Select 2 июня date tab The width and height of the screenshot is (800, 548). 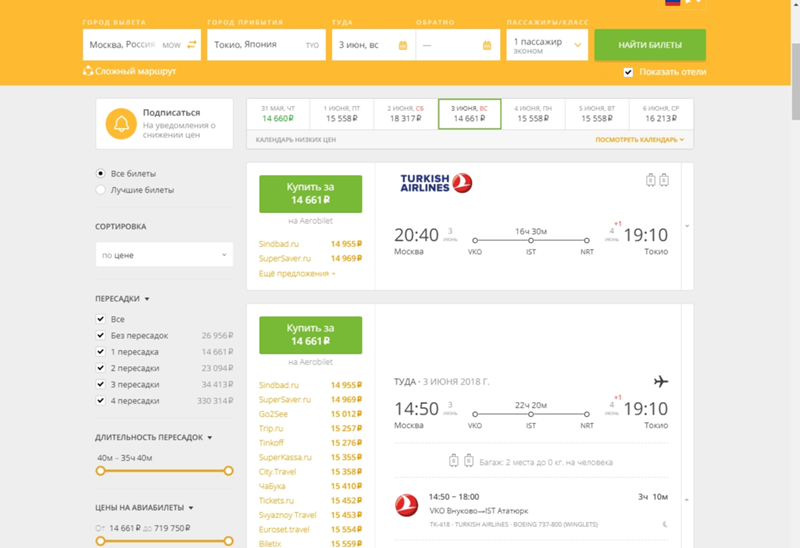pyautogui.click(x=405, y=113)
